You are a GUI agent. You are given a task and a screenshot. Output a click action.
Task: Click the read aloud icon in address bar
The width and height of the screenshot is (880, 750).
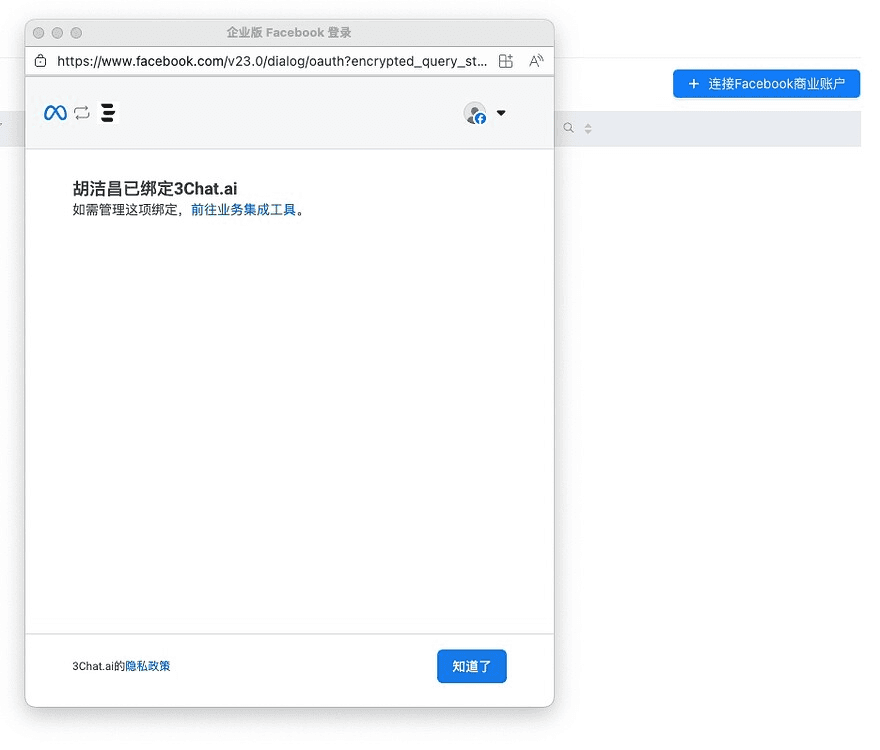coord(536,61)
